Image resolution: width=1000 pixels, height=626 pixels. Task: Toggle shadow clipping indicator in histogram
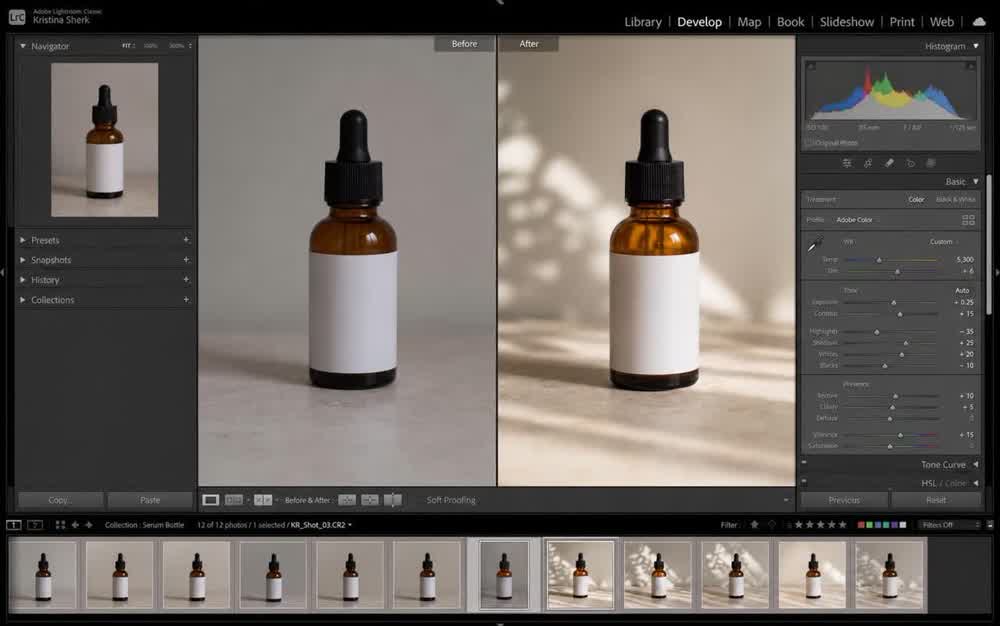coord(811,66)
